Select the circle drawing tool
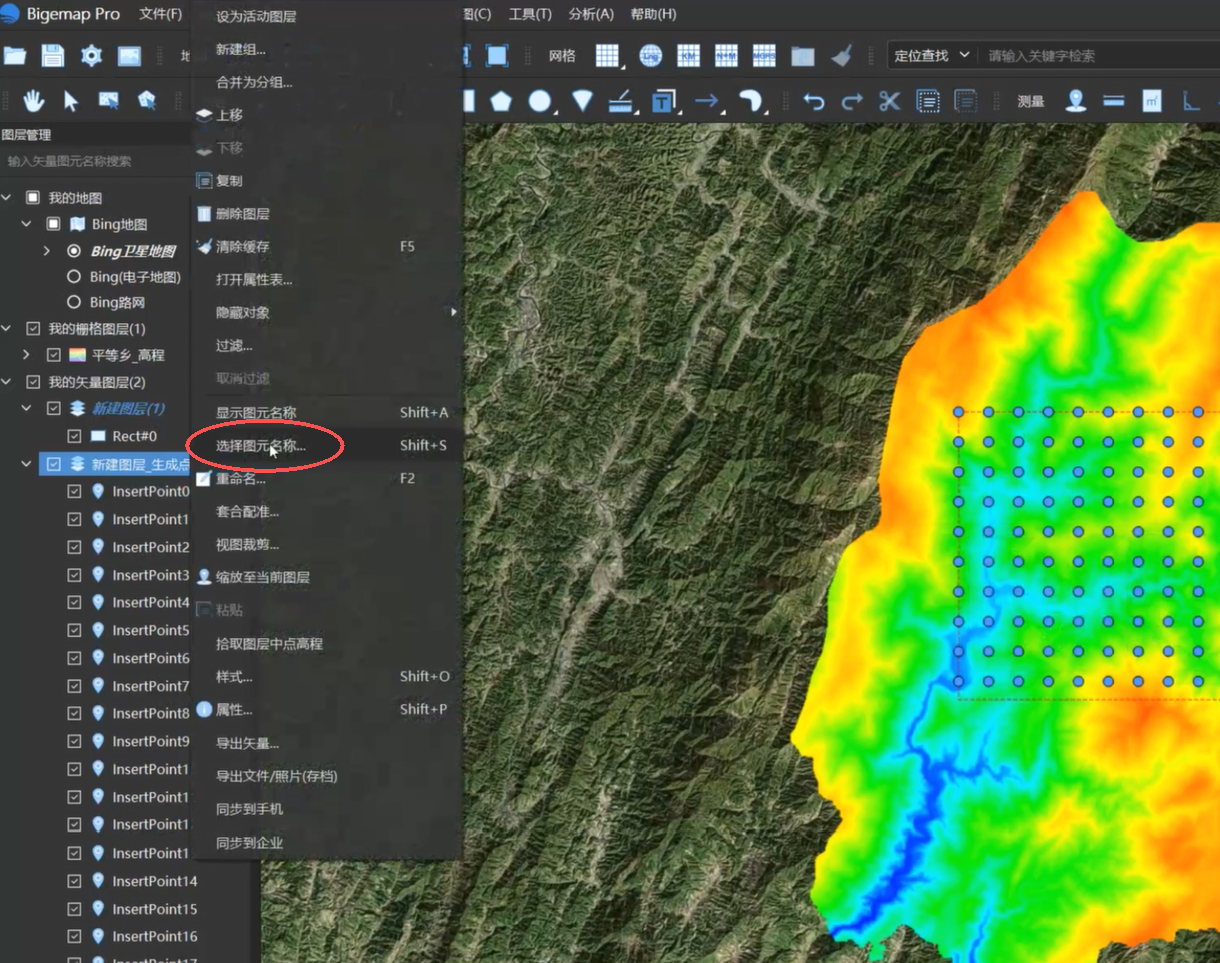This screenshot has width=1220, height=963. tap(540, 100)
